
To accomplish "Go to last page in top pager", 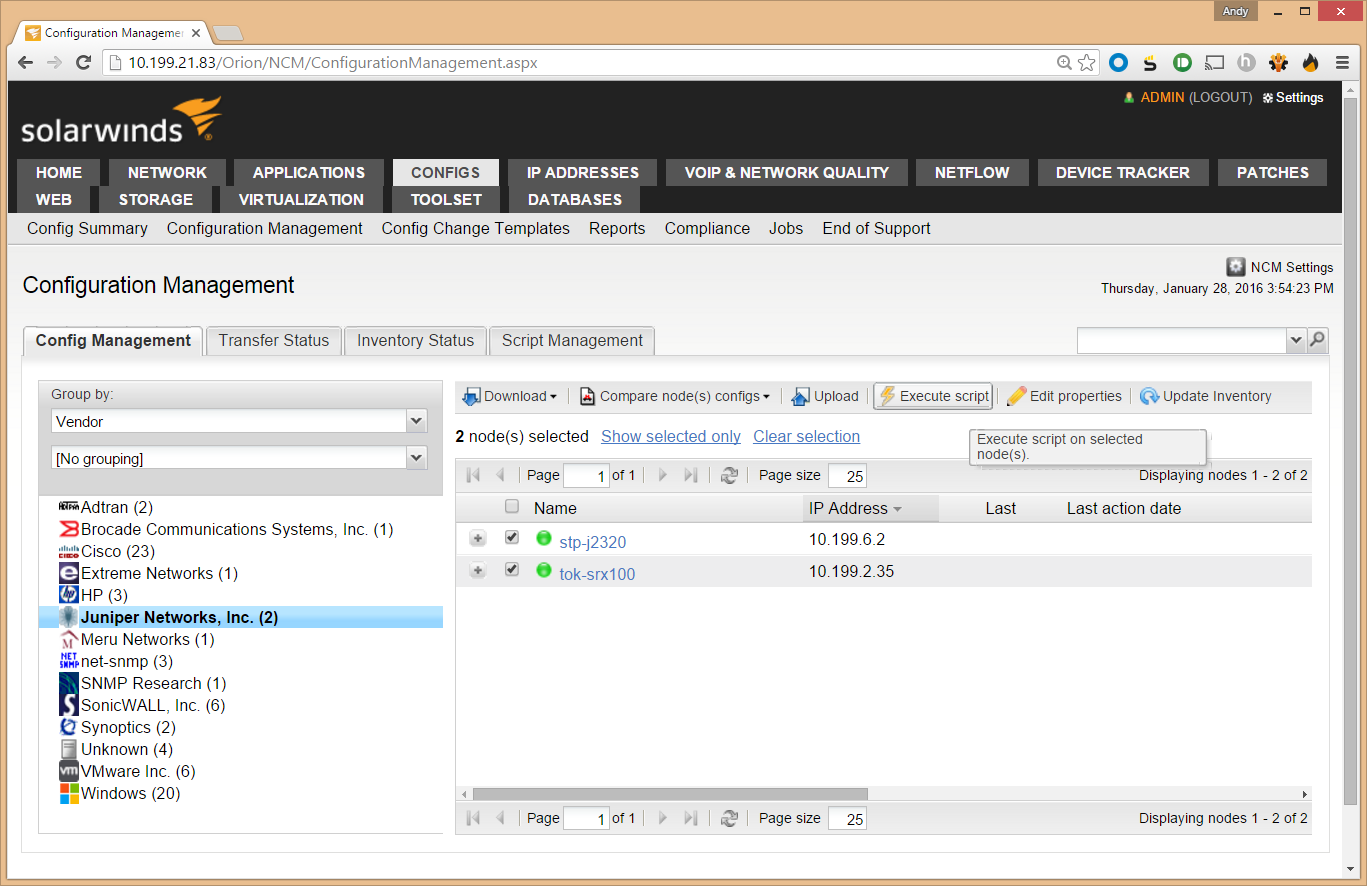I will [x=690, y=475].
